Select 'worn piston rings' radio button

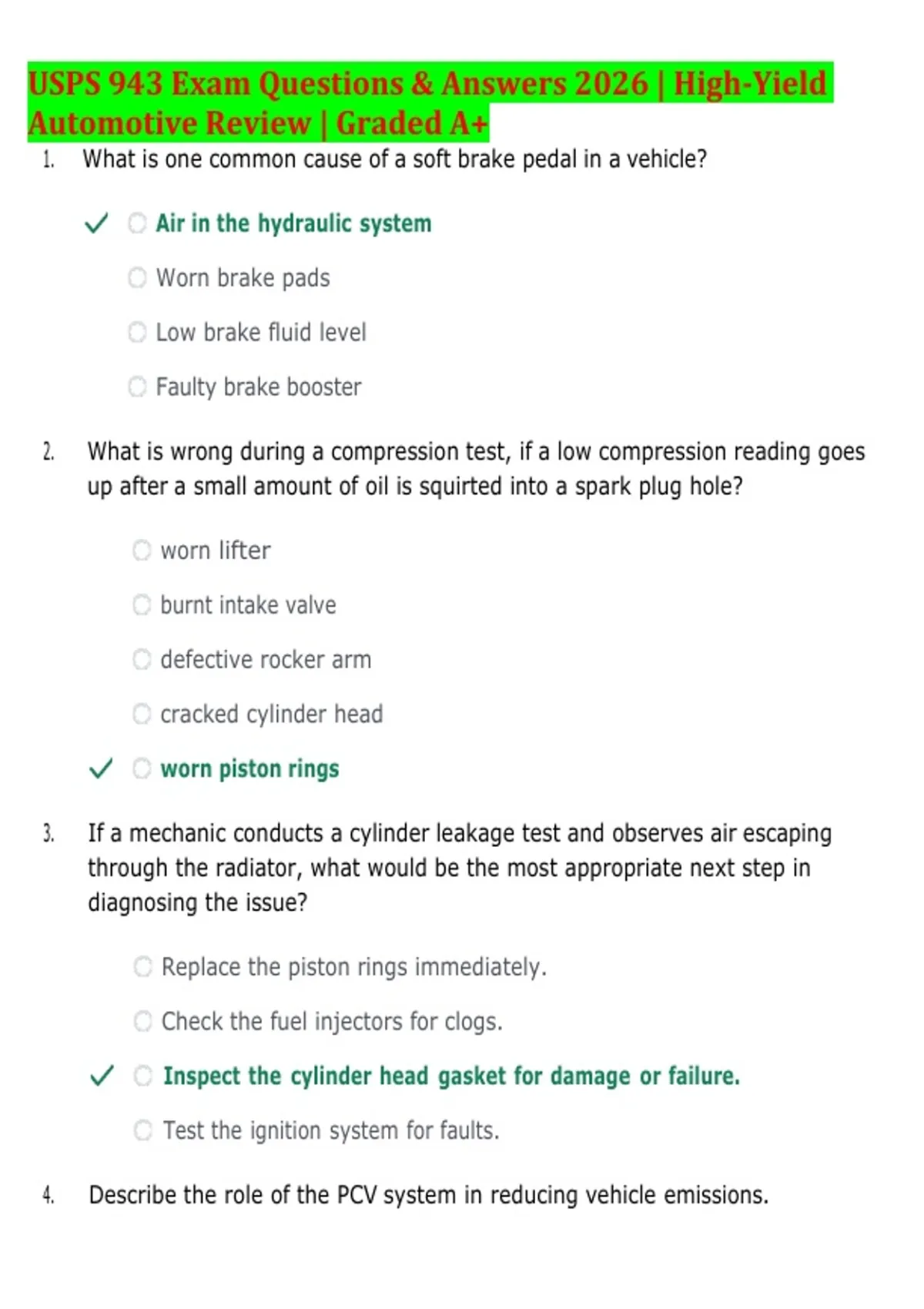142,768
